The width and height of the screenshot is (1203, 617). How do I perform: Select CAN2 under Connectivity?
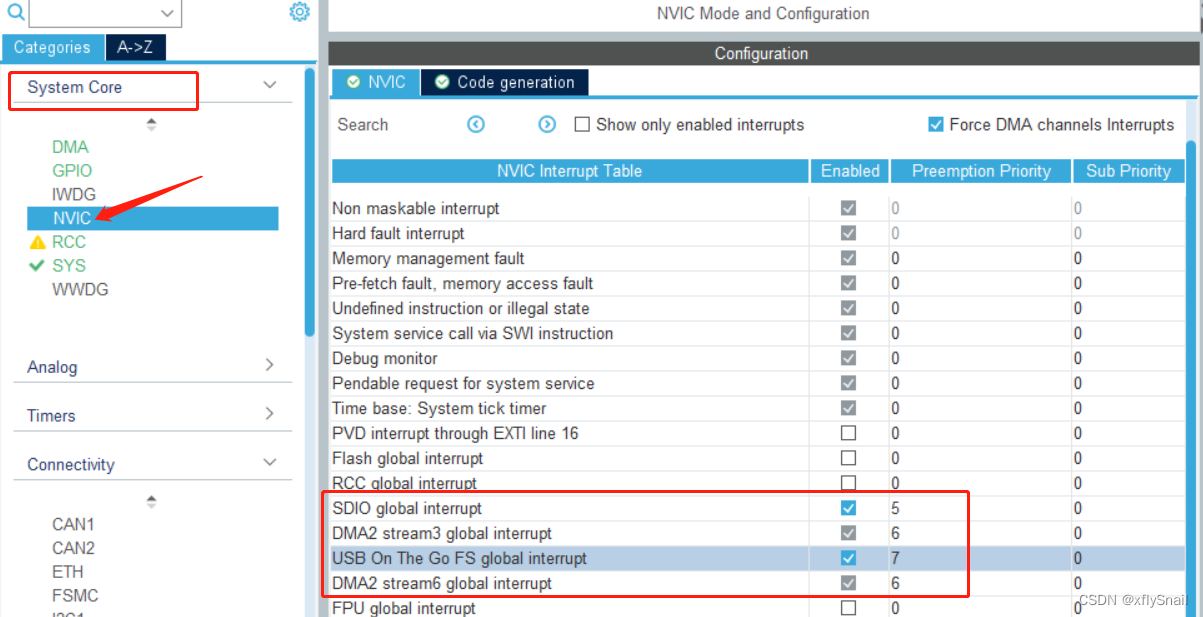74,548
